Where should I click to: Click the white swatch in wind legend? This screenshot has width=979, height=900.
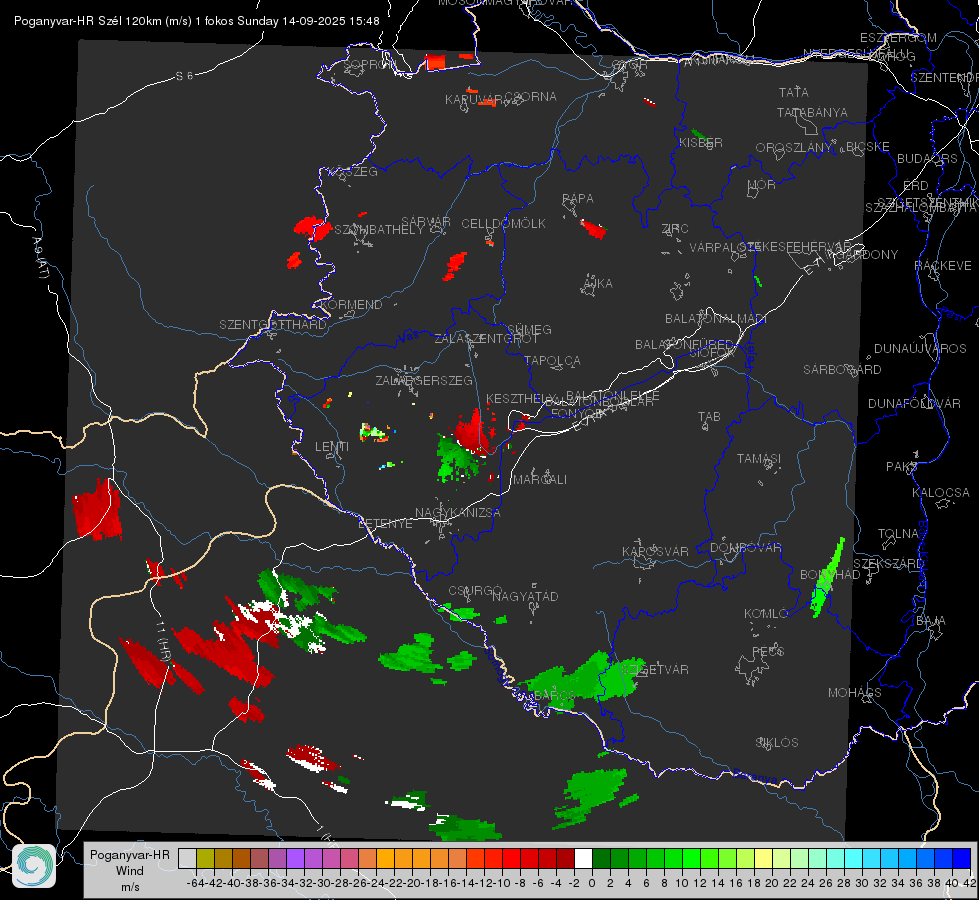pos(583,858)
